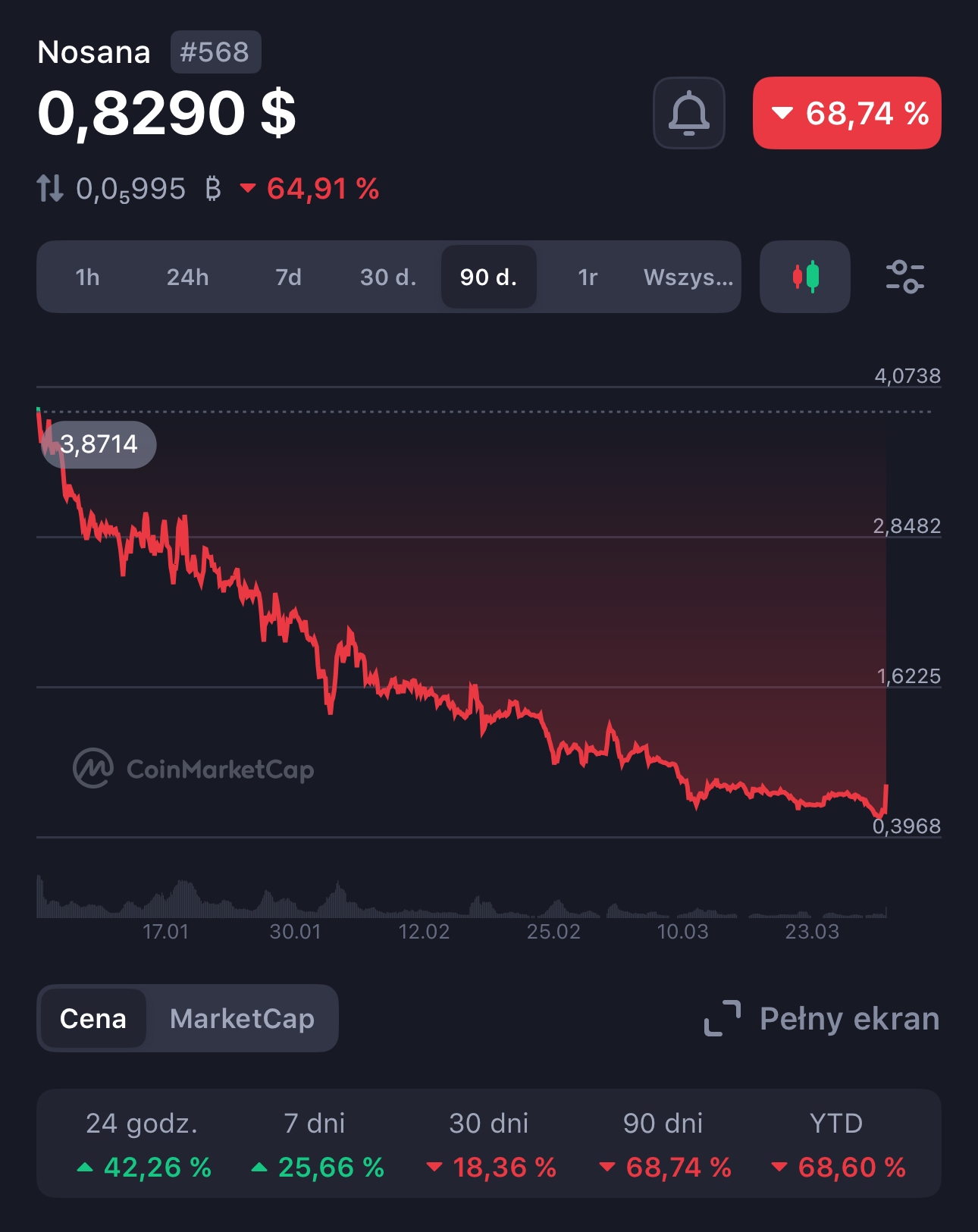Screen dimensions: 978x1232
Task: Switch to candlestick chart view
Action: coord(804,277)
